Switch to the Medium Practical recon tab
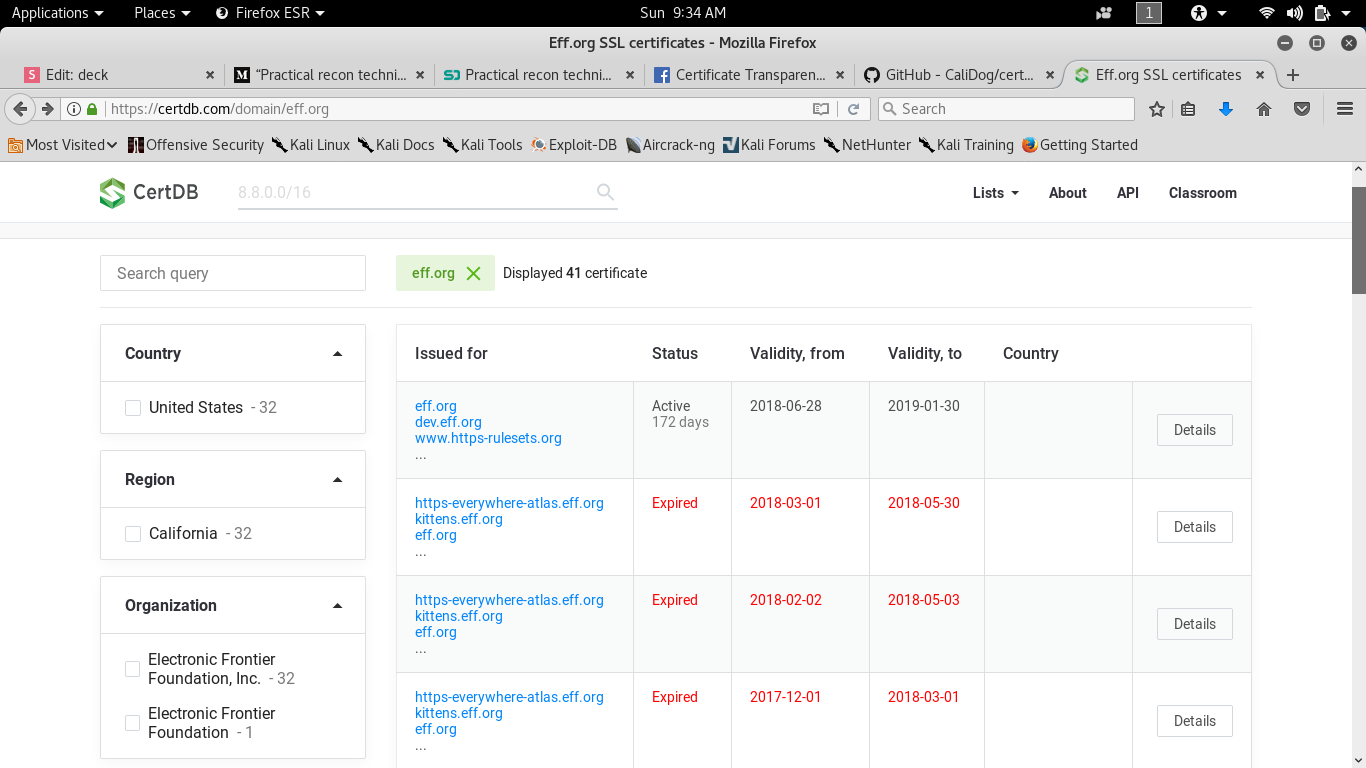 pyautogui.click(x=330, y=75)
